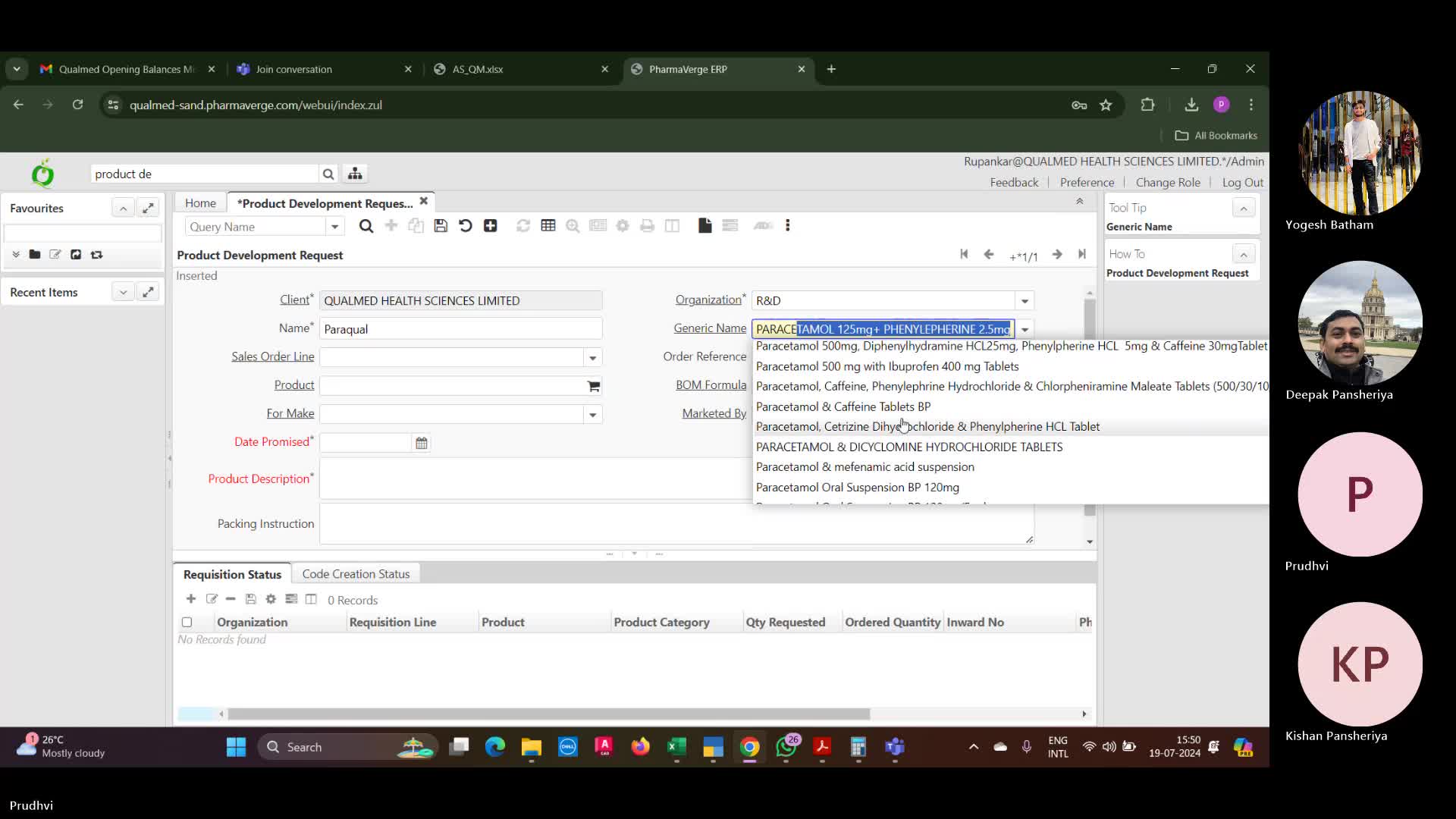This screenshot has height=819, width=1456.
Task: Click the Name input field containing Paraqual
Action: tap(460, 329)
